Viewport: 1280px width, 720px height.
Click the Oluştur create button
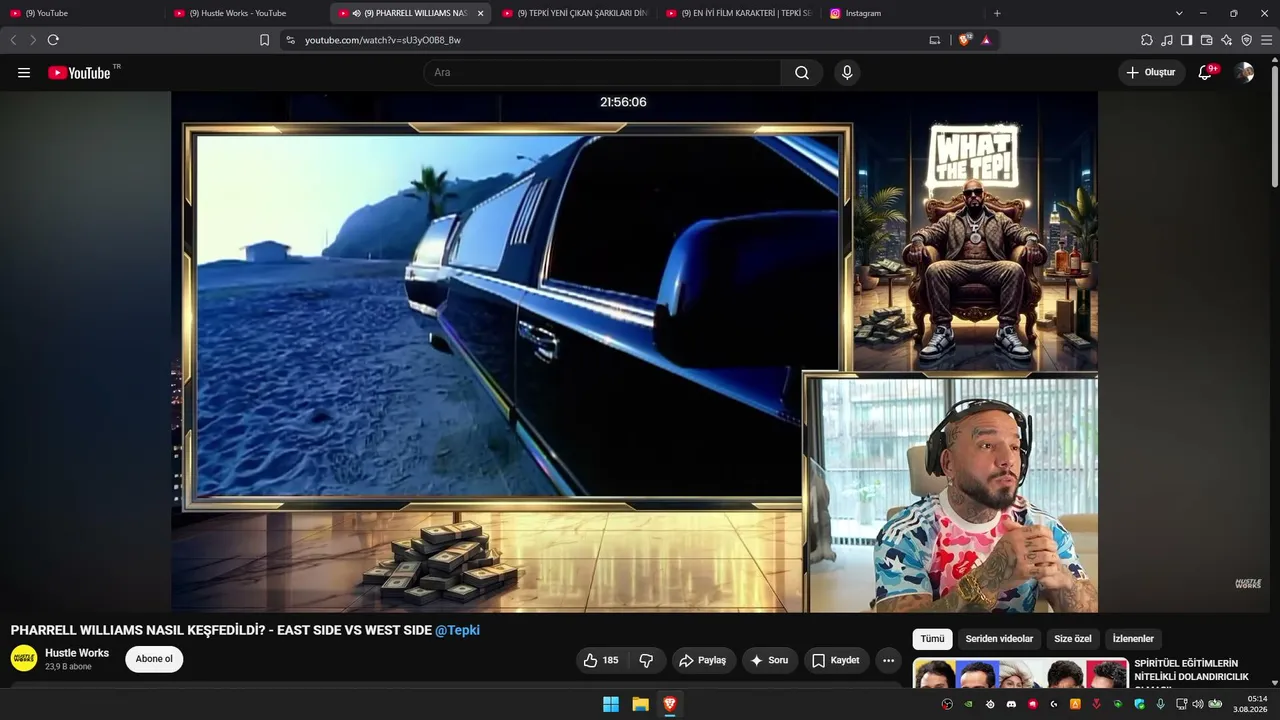[x=1151, y=73]
